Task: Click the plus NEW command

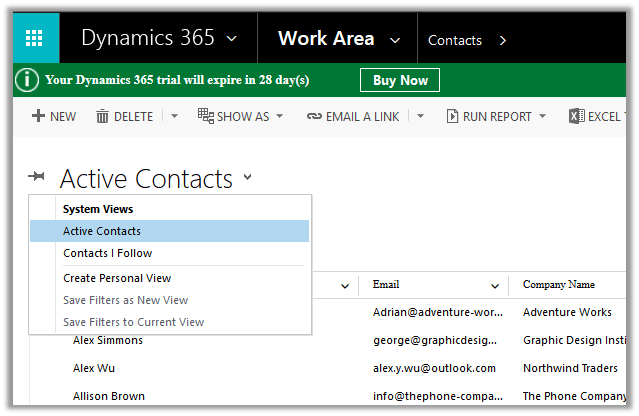Action: click(x=39, y=116)
